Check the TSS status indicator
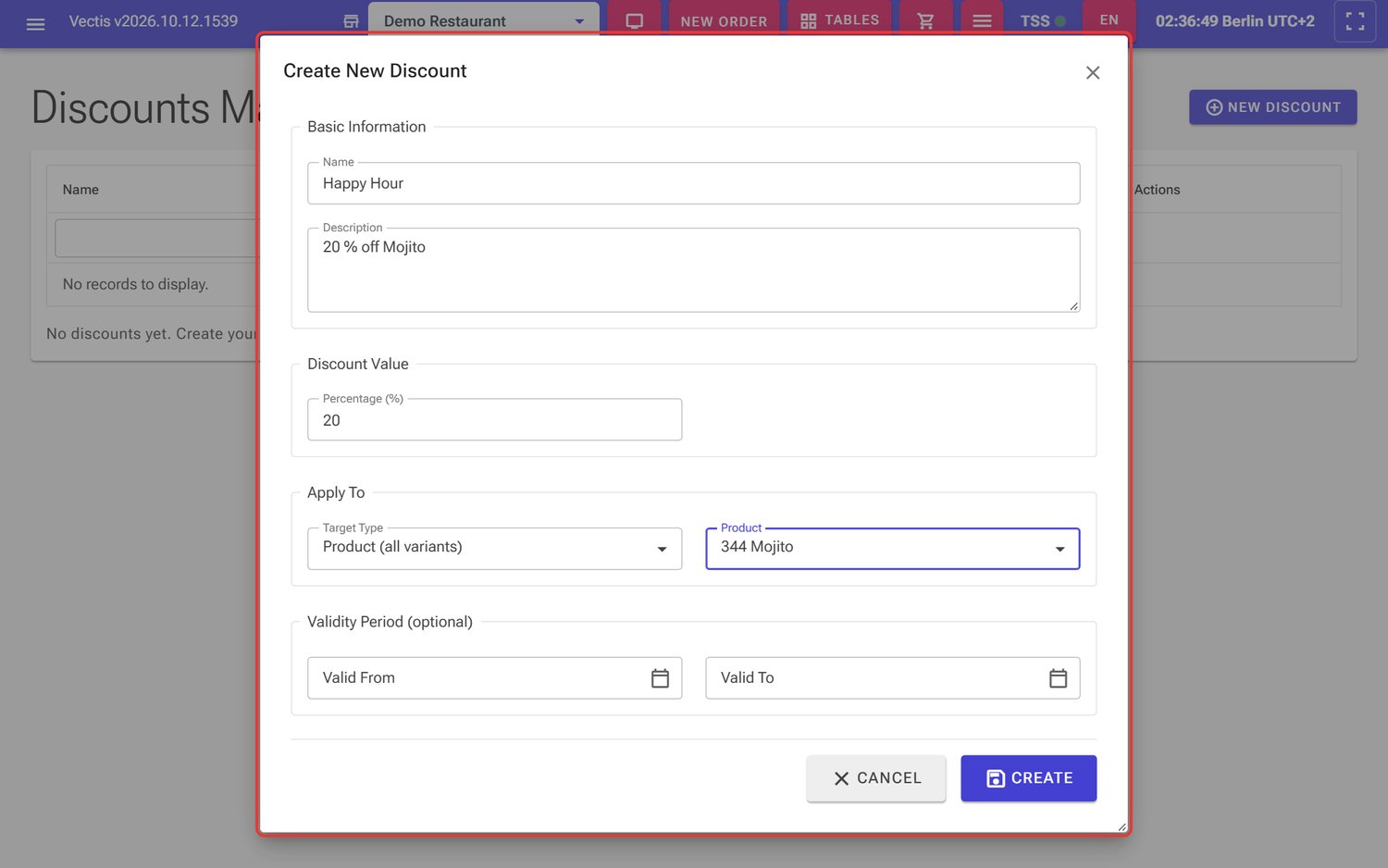 point(1043,20)
